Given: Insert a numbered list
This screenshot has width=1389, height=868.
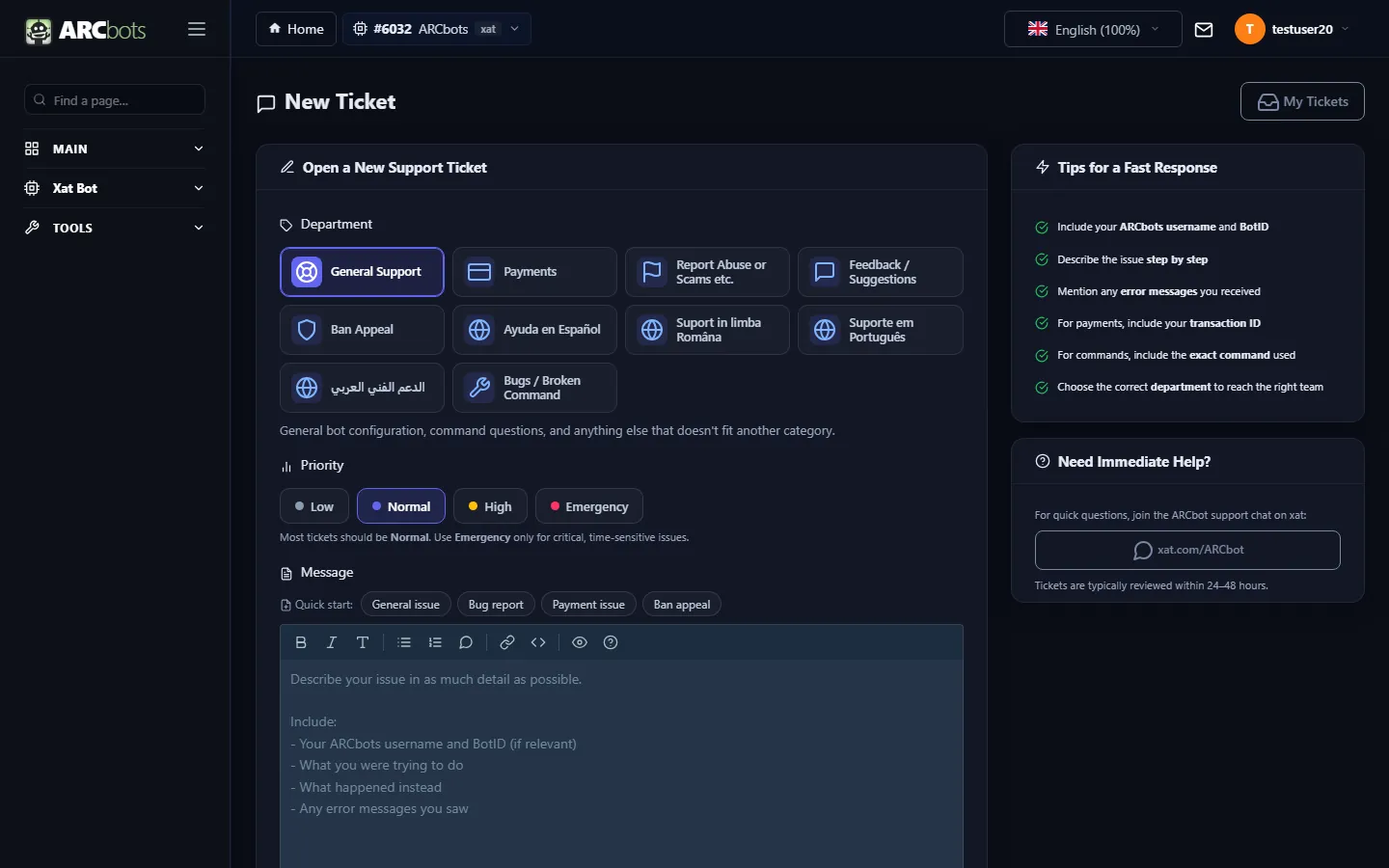Looking at the screenshot, I should tap(435, 642).
